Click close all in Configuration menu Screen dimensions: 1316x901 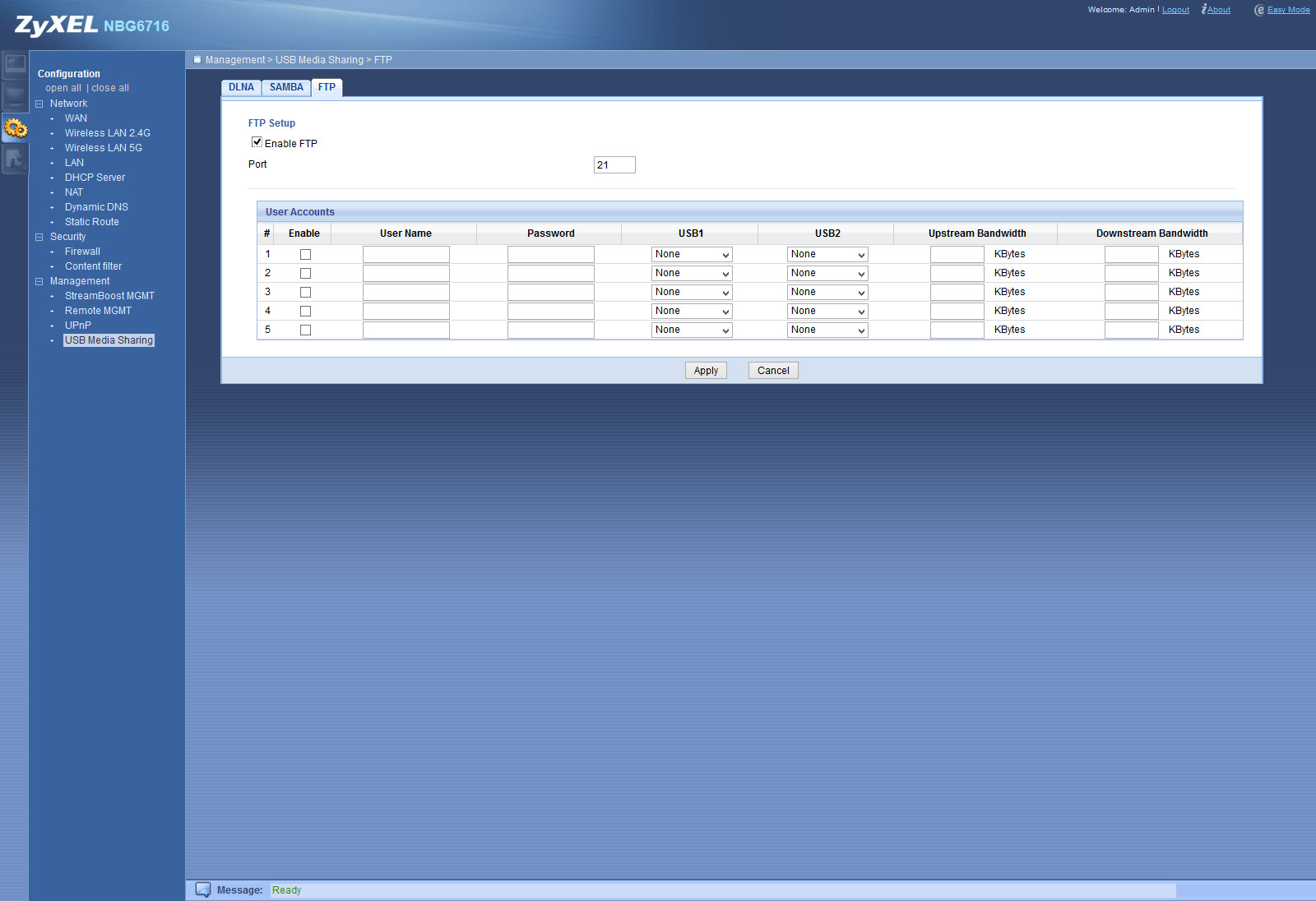coord(110,88)
